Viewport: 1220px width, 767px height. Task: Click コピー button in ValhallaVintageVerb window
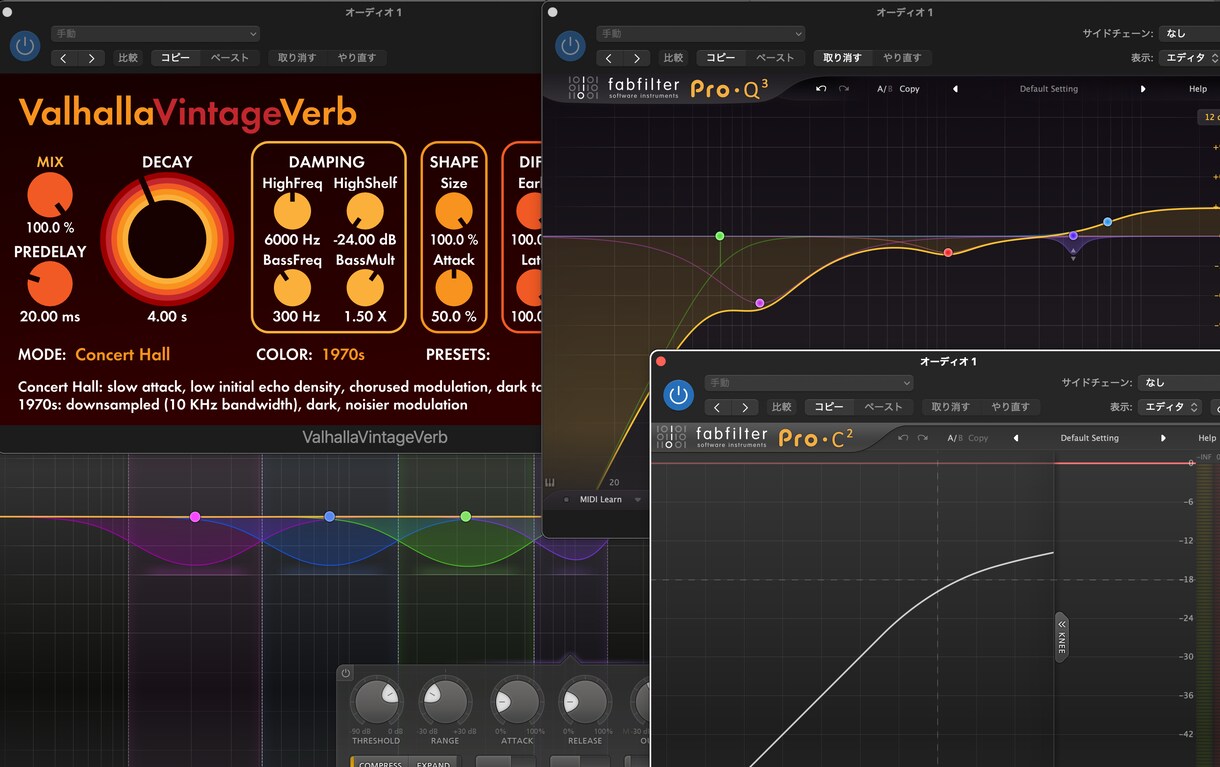click(175, 58)
